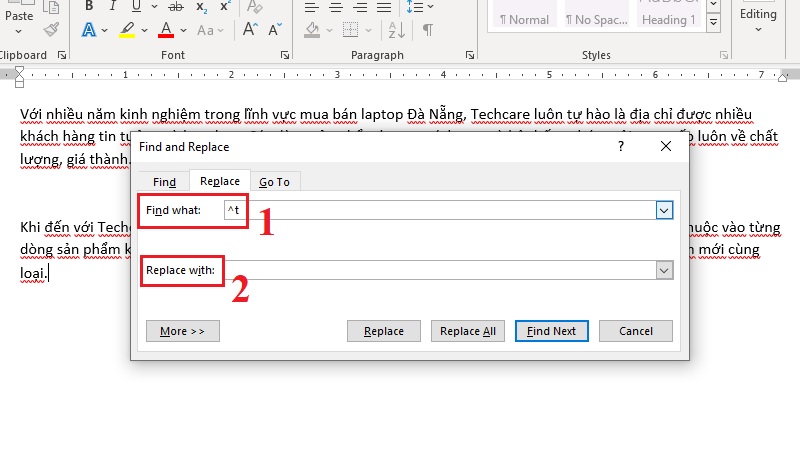The height and width of the screenshot is (450, 800).
Task: Open the highlight color dropdown arrow
Action: (144, 31)
